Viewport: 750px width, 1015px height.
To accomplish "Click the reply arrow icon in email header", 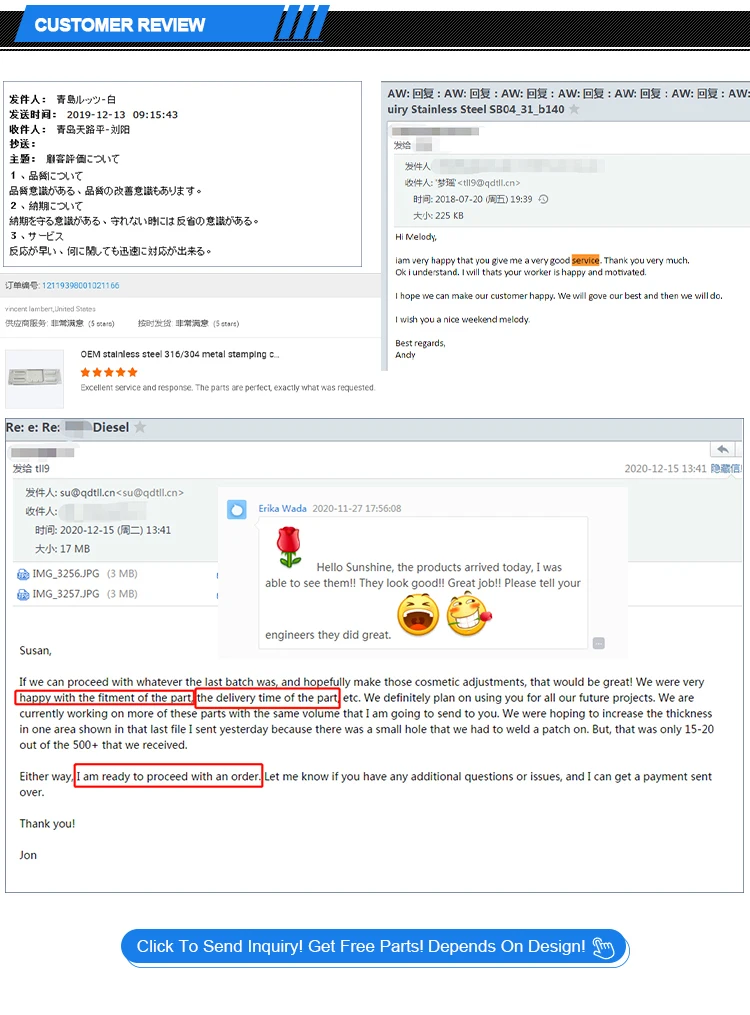I will (723, 449).
